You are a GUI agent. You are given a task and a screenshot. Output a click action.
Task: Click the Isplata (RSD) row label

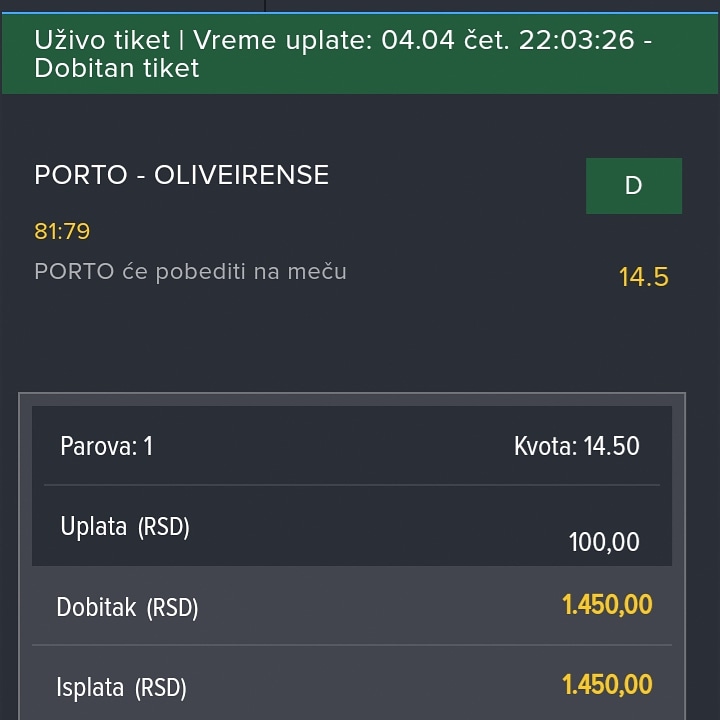tap(121, 687)
